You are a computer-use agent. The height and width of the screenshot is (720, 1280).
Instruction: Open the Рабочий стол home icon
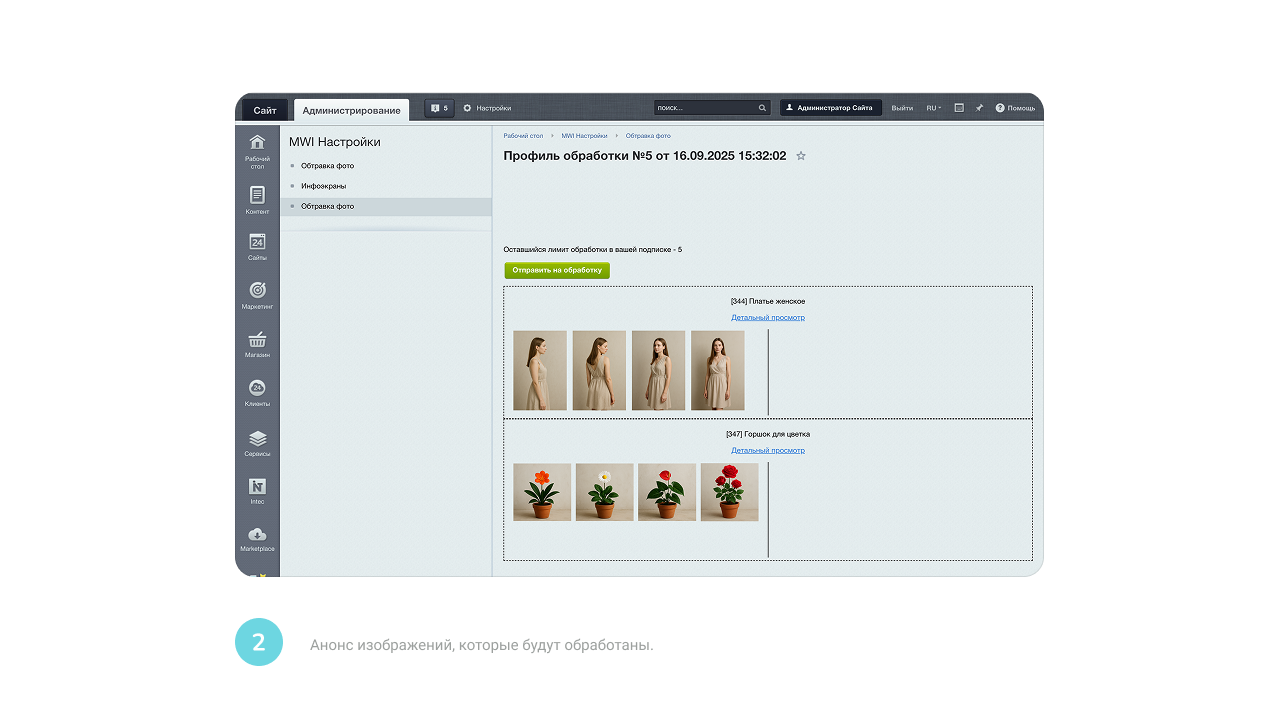pos(257,142)
